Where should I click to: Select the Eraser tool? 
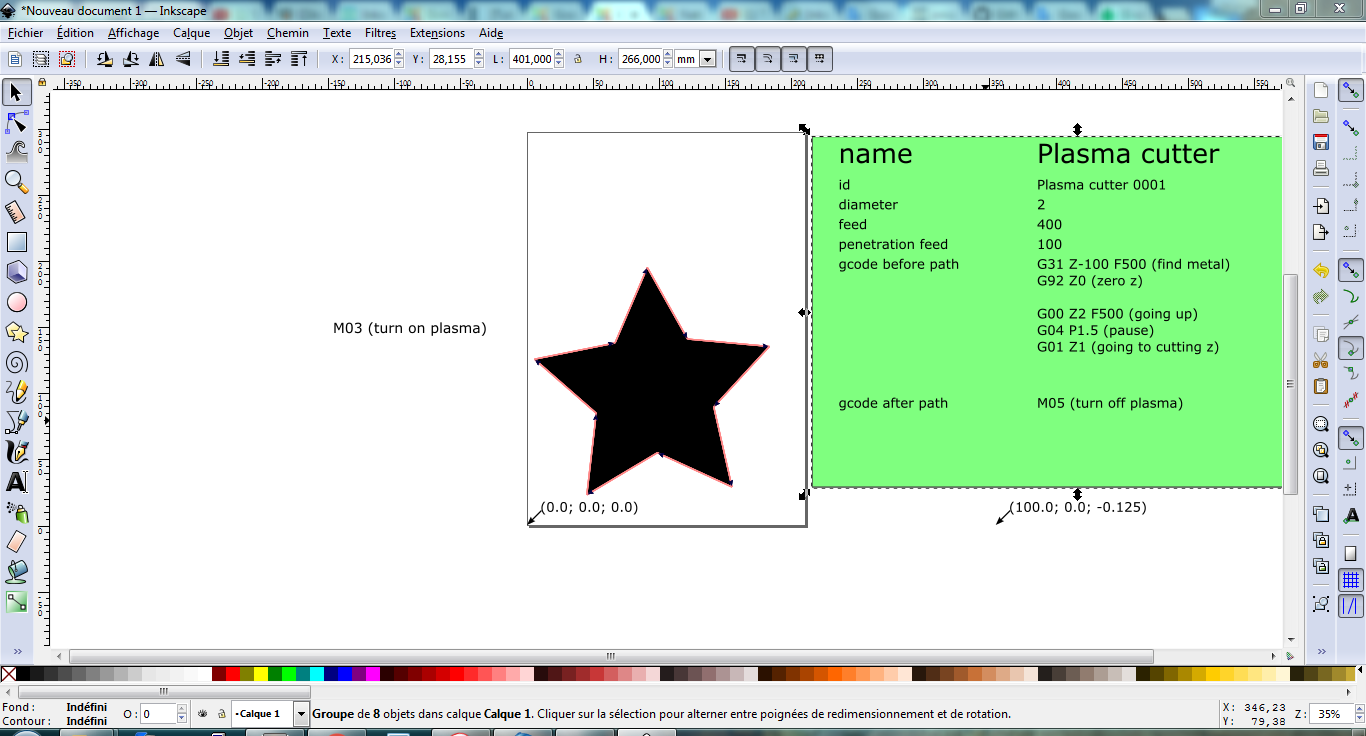tap(16, 542)
